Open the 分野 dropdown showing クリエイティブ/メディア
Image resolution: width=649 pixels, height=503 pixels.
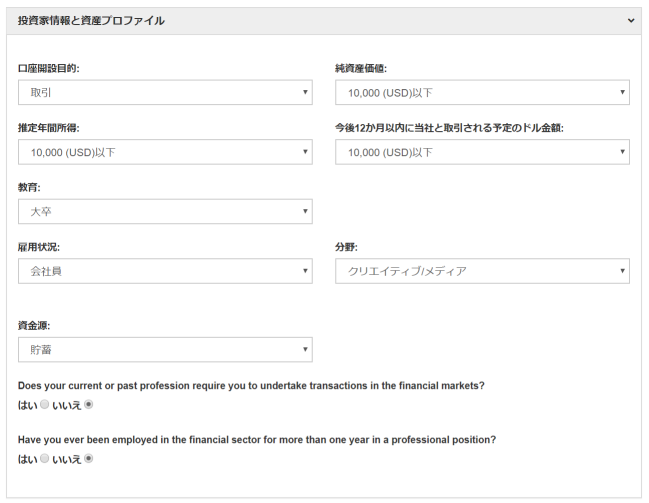(482, 271)
